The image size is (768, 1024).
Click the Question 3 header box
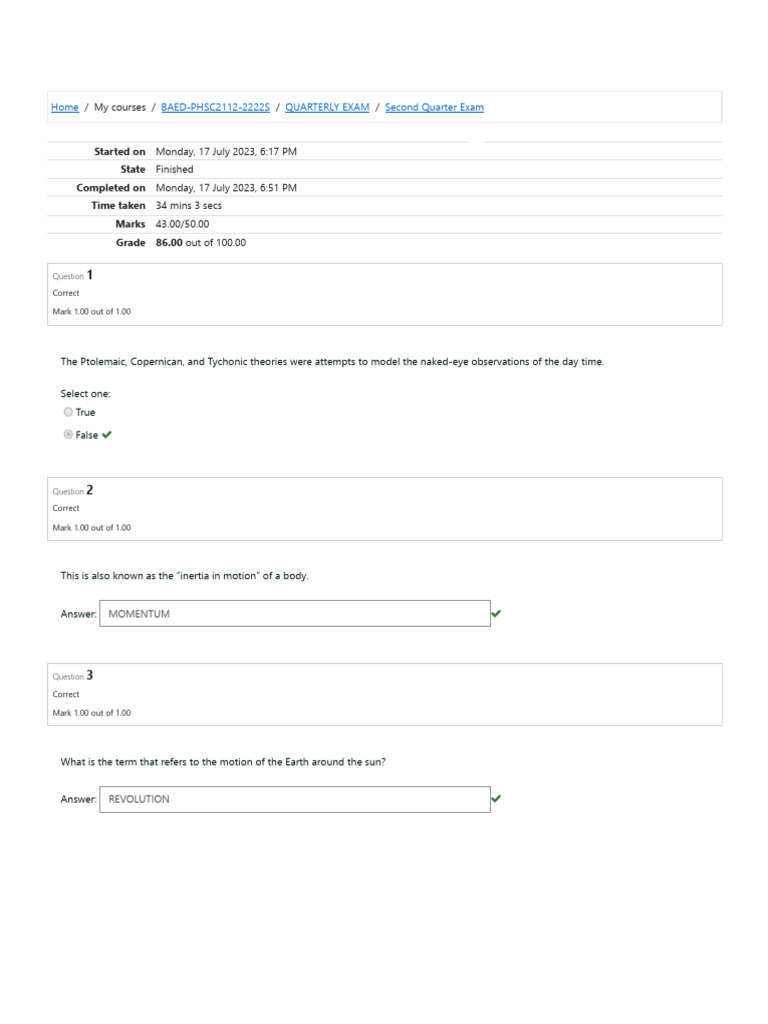(x=385, y=694)
